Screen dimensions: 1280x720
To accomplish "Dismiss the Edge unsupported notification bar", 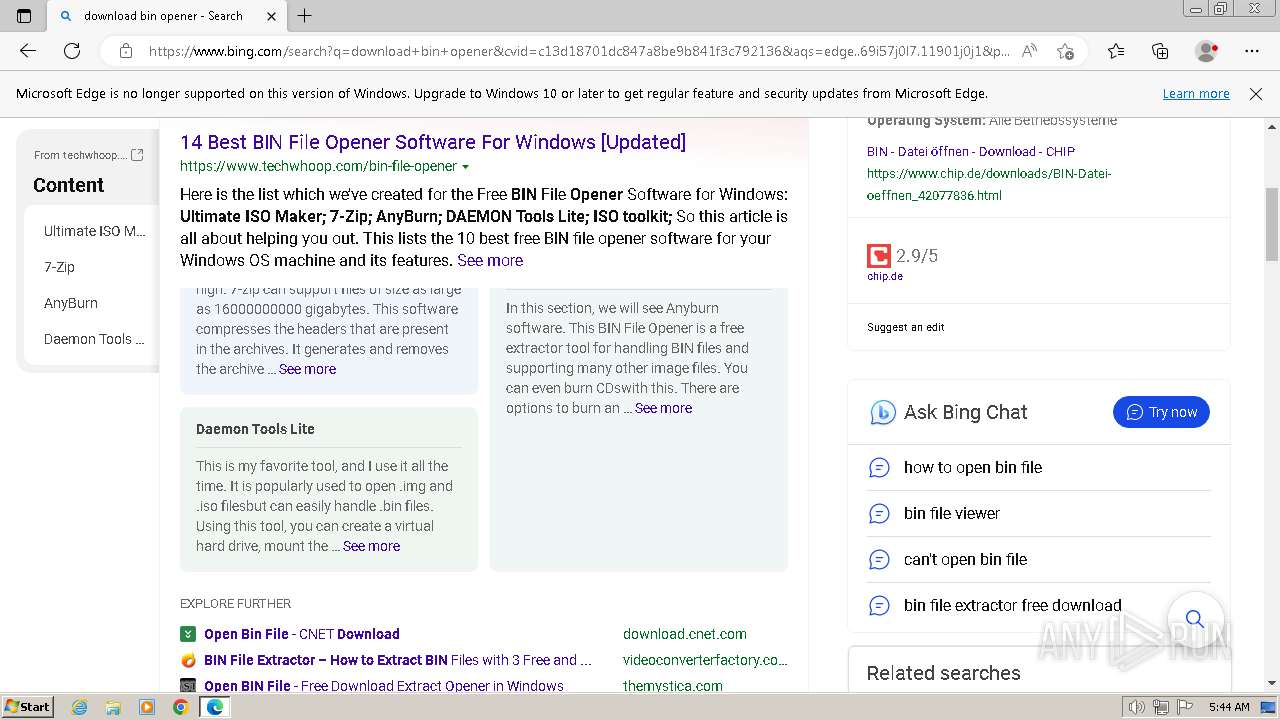I will [x=1256, y=94].
